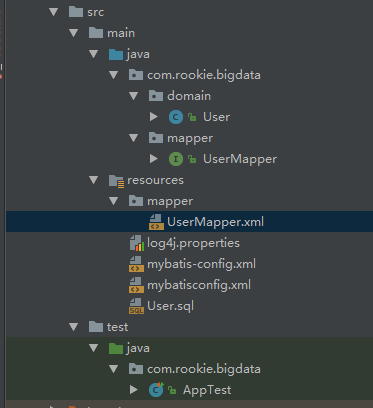Collapse the main java source folder arrow
Image resolution: width=373 pixels, height=408 pixels.
tap(94, 54)
